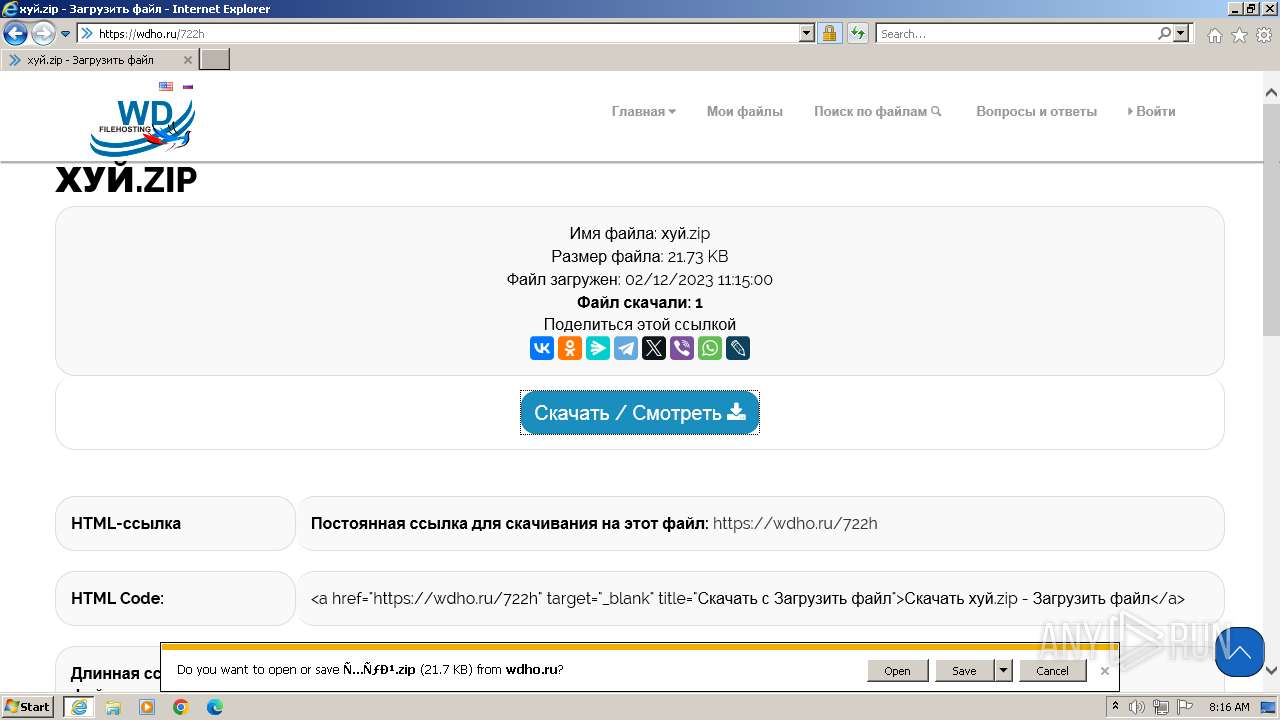1280x720 pixels.
Task: Close the download notification bar
Action: [1105, 670]
